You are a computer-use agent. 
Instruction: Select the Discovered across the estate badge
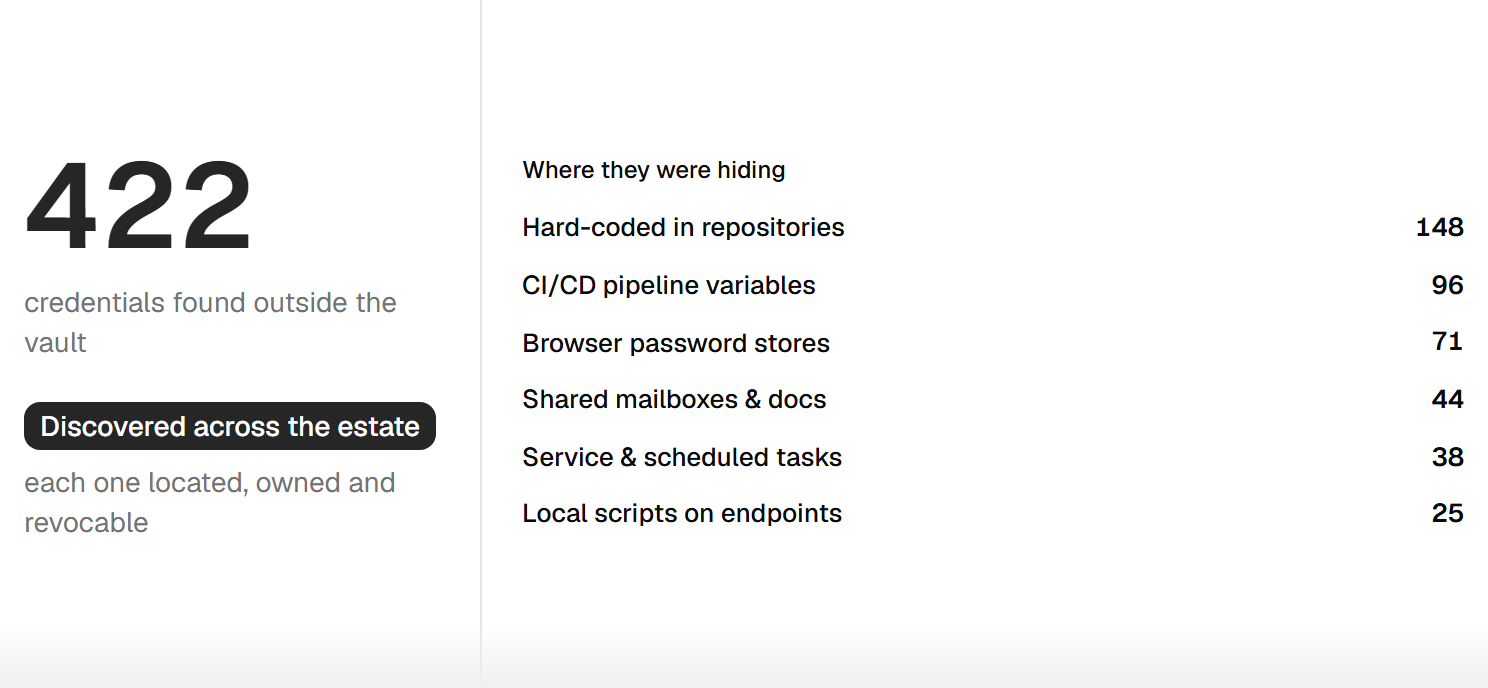tap(230, 426)
